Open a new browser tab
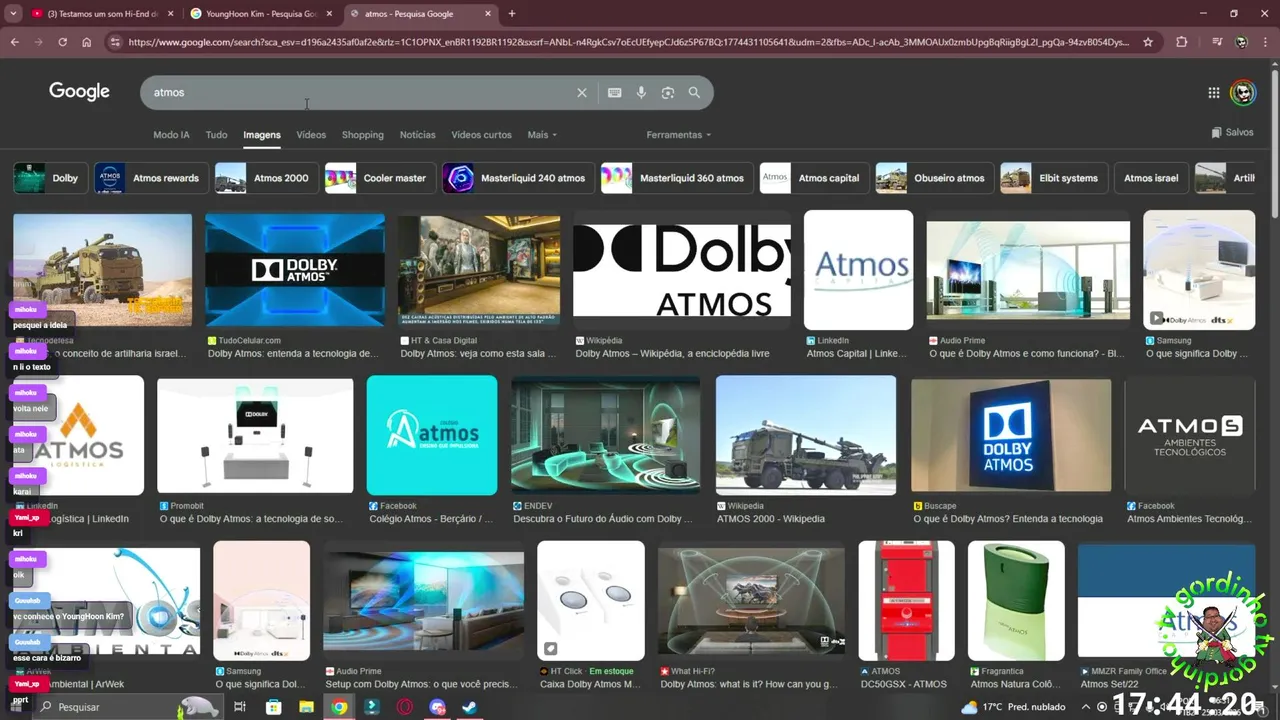Image resolution: width=1280 pixels, height=720 pixels. pyautogui.click(x=512, y=14)
